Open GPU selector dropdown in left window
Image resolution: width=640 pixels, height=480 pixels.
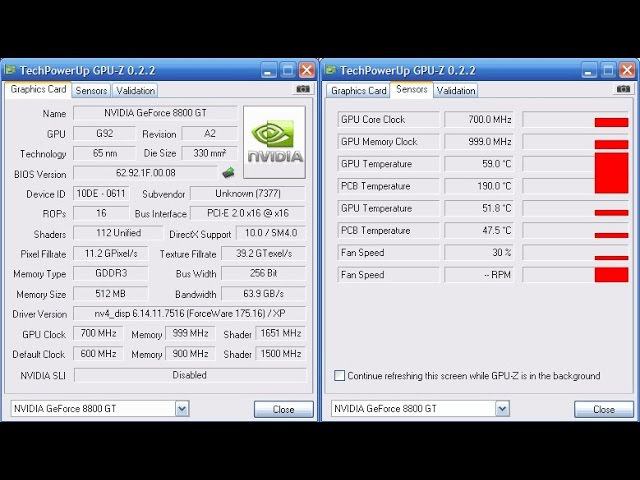coord(182,409)
